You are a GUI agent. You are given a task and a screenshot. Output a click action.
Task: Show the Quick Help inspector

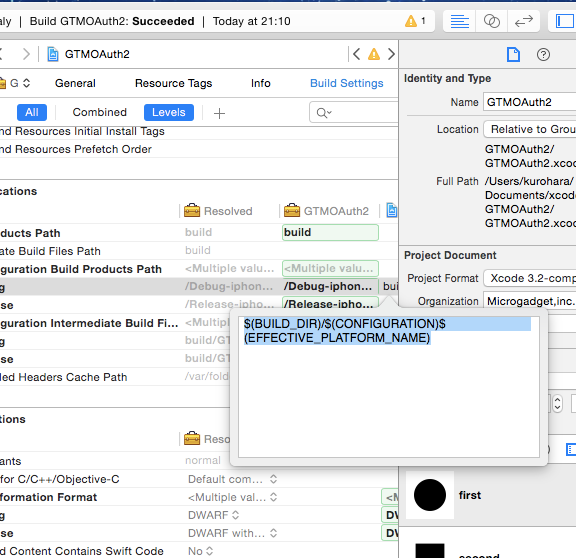tap(543, 55)
